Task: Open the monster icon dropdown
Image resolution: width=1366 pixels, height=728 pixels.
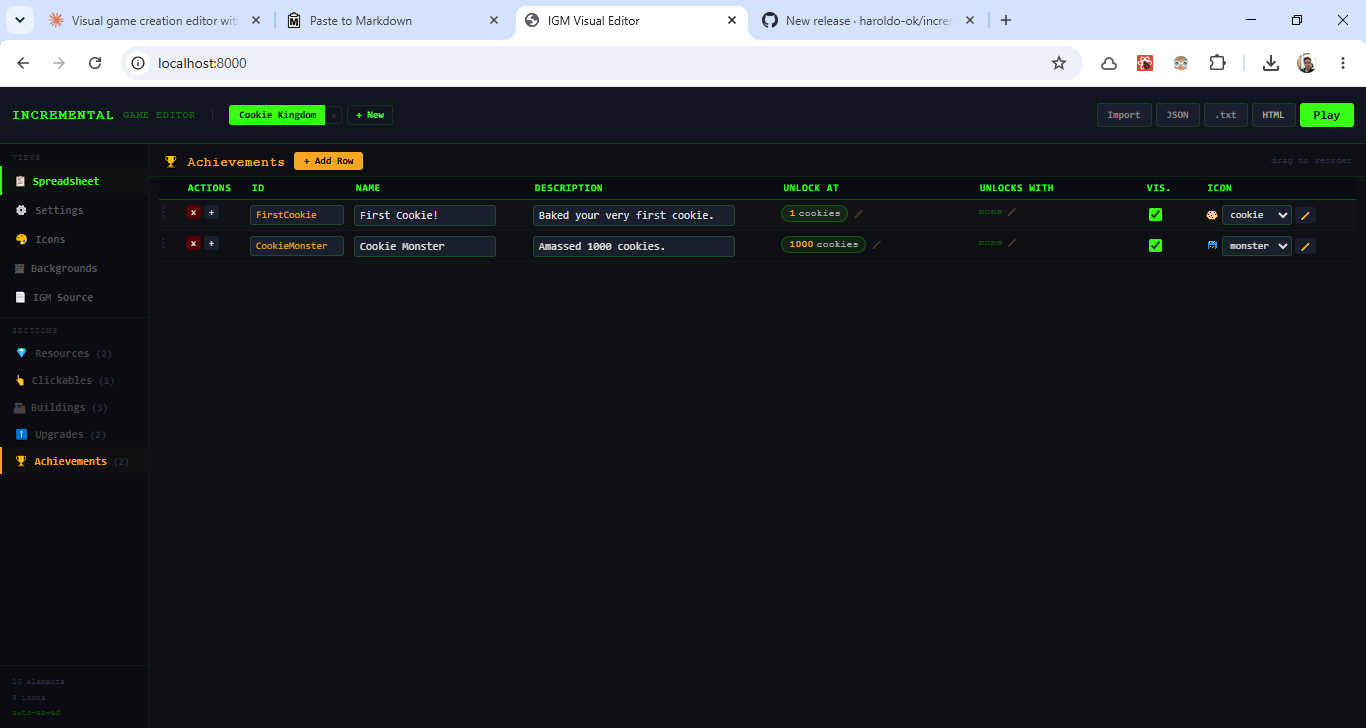Action: pos(1257,246)
